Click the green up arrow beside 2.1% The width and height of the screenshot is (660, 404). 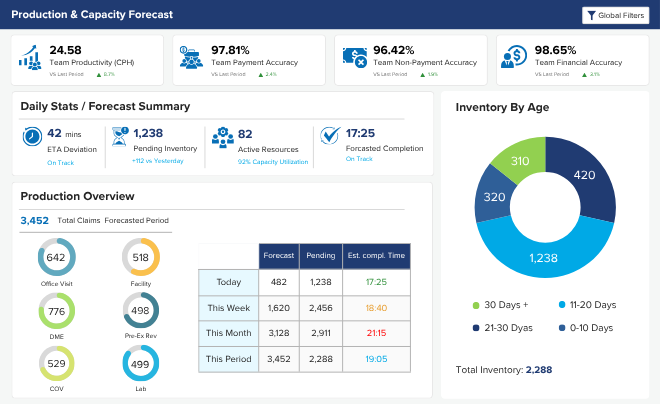pos(584,75)
